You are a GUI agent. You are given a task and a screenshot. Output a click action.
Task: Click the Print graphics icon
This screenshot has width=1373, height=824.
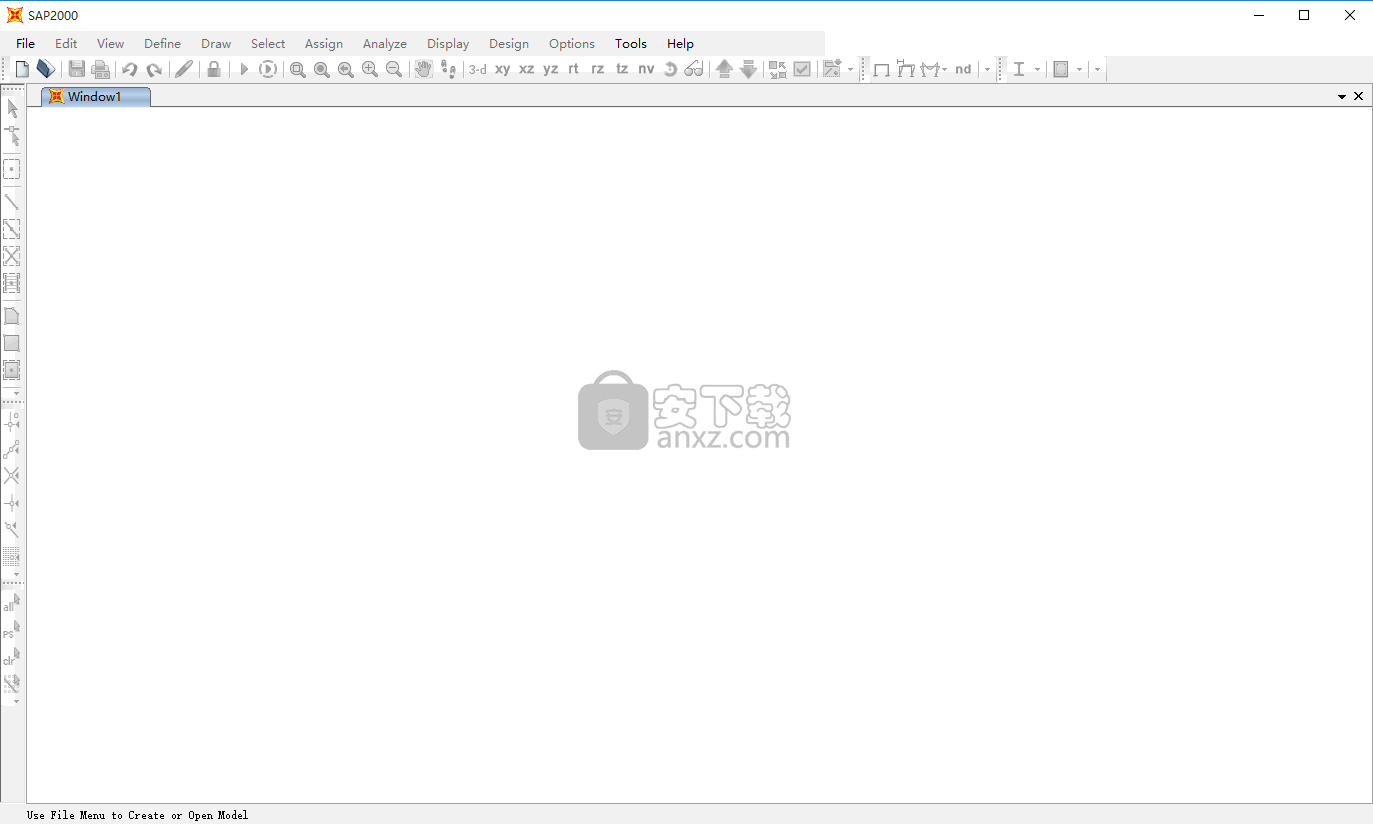[101, 69]
